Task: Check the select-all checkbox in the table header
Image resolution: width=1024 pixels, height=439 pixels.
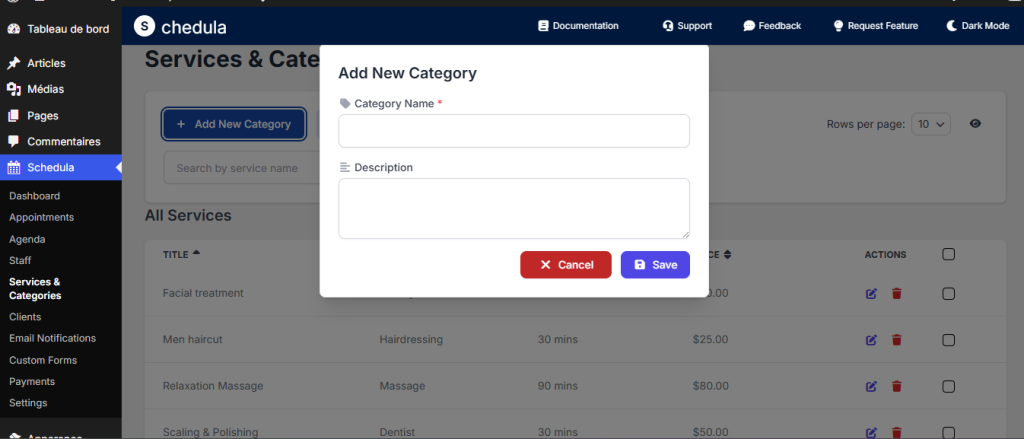Action: 948,254
